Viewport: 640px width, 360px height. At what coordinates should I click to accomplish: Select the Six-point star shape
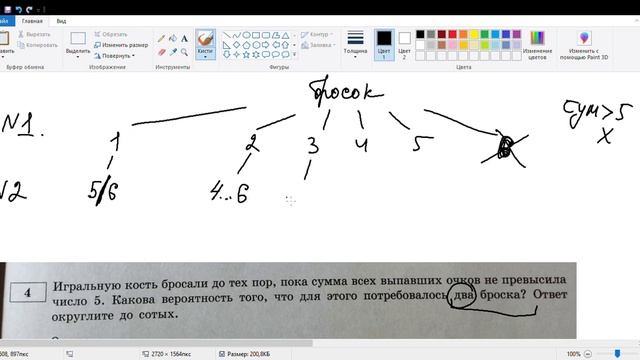(x=256, y=54)
